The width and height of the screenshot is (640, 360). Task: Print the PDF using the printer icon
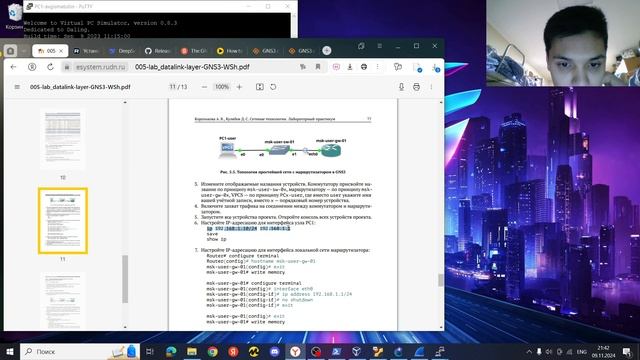coord(416,87)
